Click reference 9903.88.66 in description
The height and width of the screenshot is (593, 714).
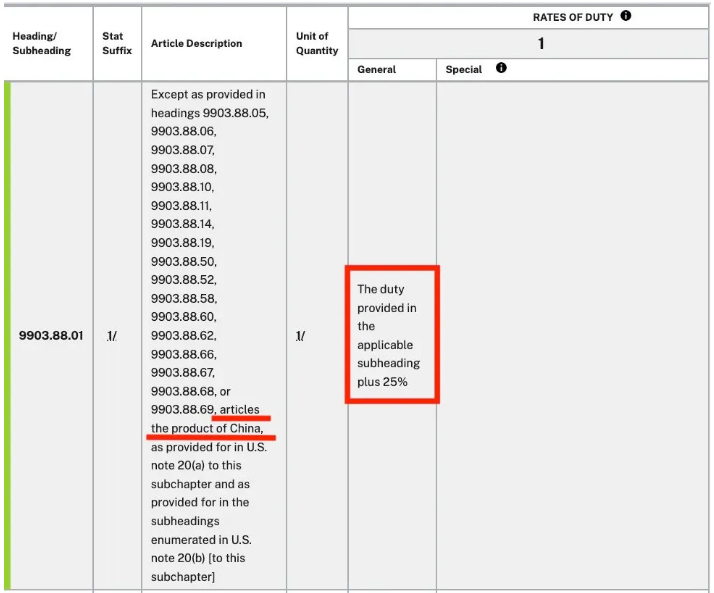(x=183, y=354)
